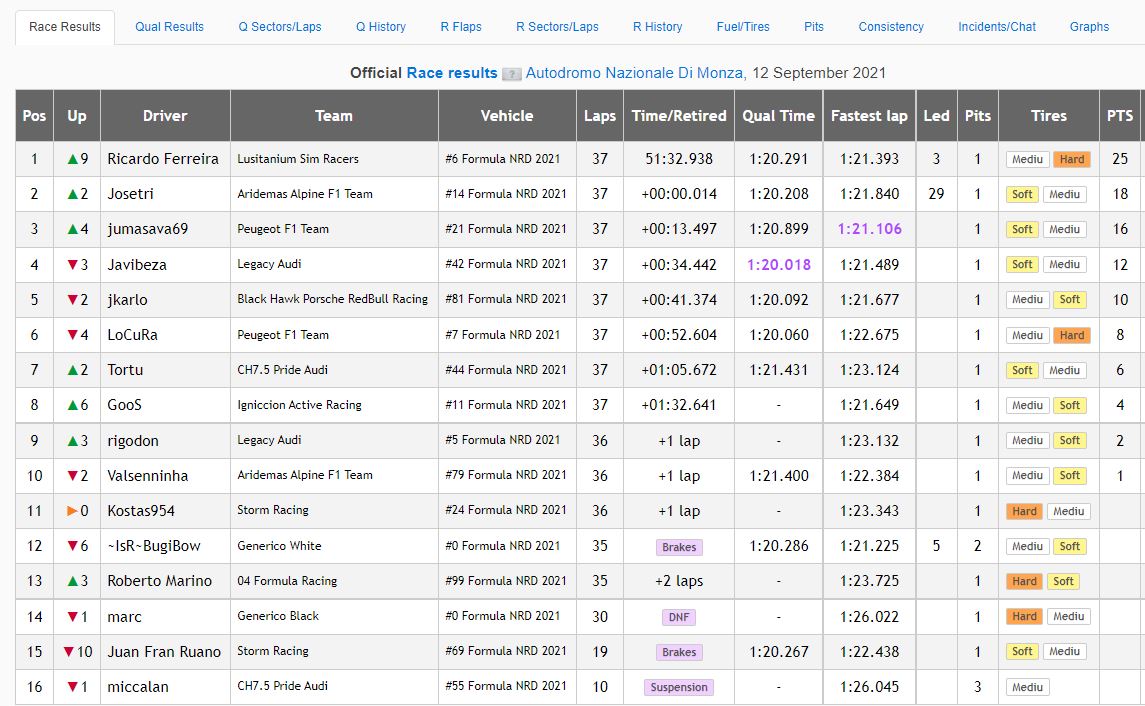Click purple fastest lap 1:21.106
The height and width of the screenshot is (706, 1145).
pos(869,229)
